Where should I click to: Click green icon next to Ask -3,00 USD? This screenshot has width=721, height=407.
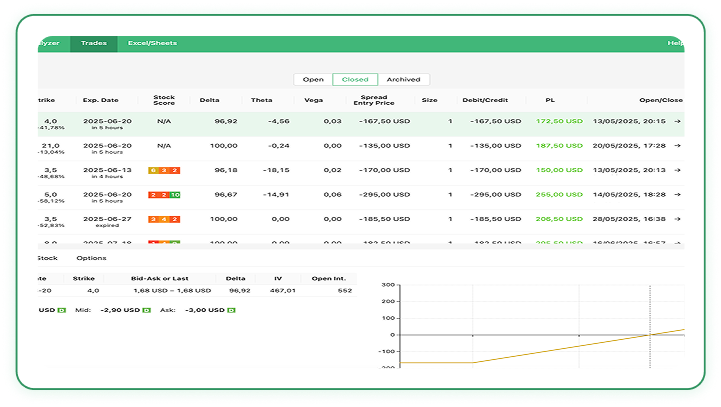231,310
